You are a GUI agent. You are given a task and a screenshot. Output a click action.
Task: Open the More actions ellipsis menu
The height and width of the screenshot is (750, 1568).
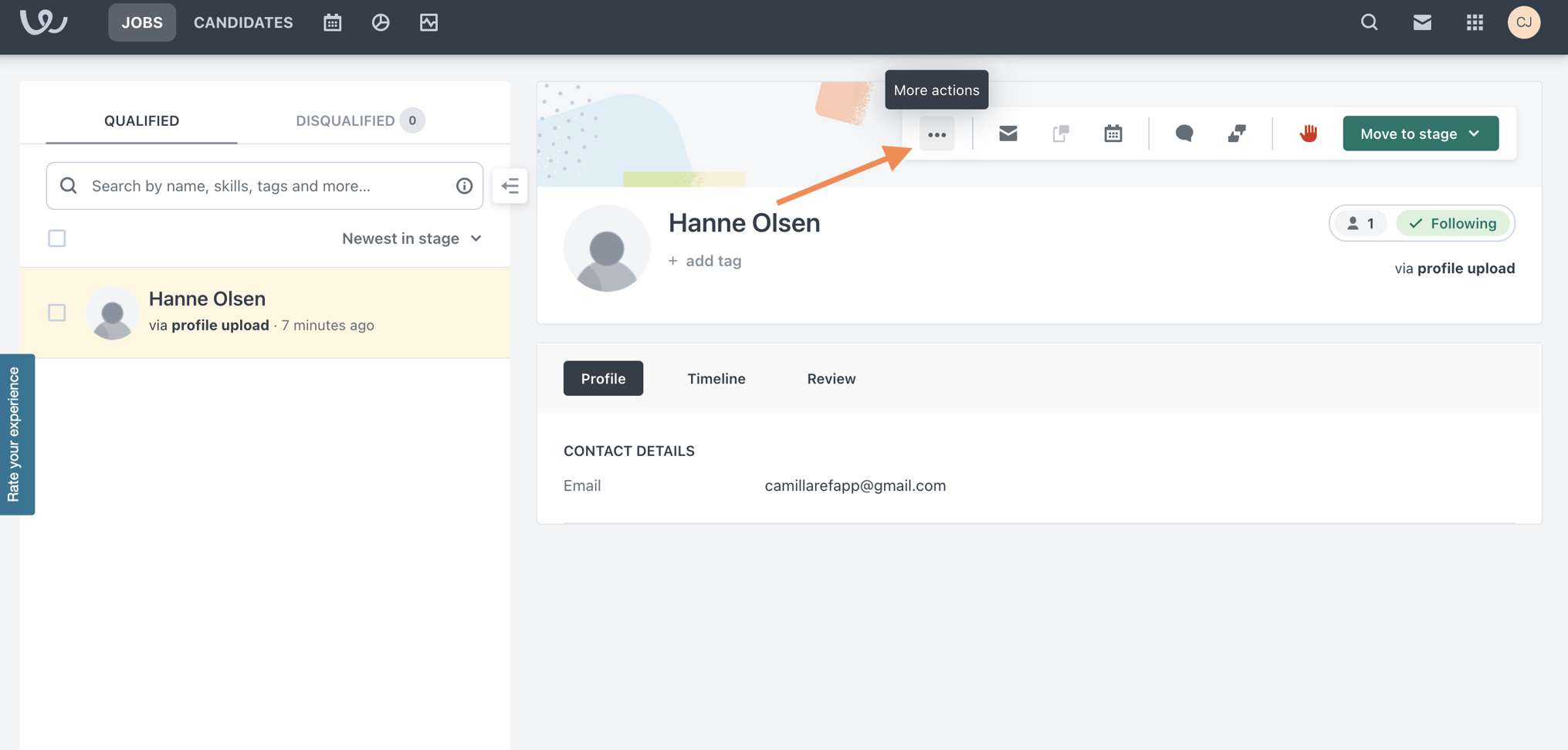[x=936, y=134]
